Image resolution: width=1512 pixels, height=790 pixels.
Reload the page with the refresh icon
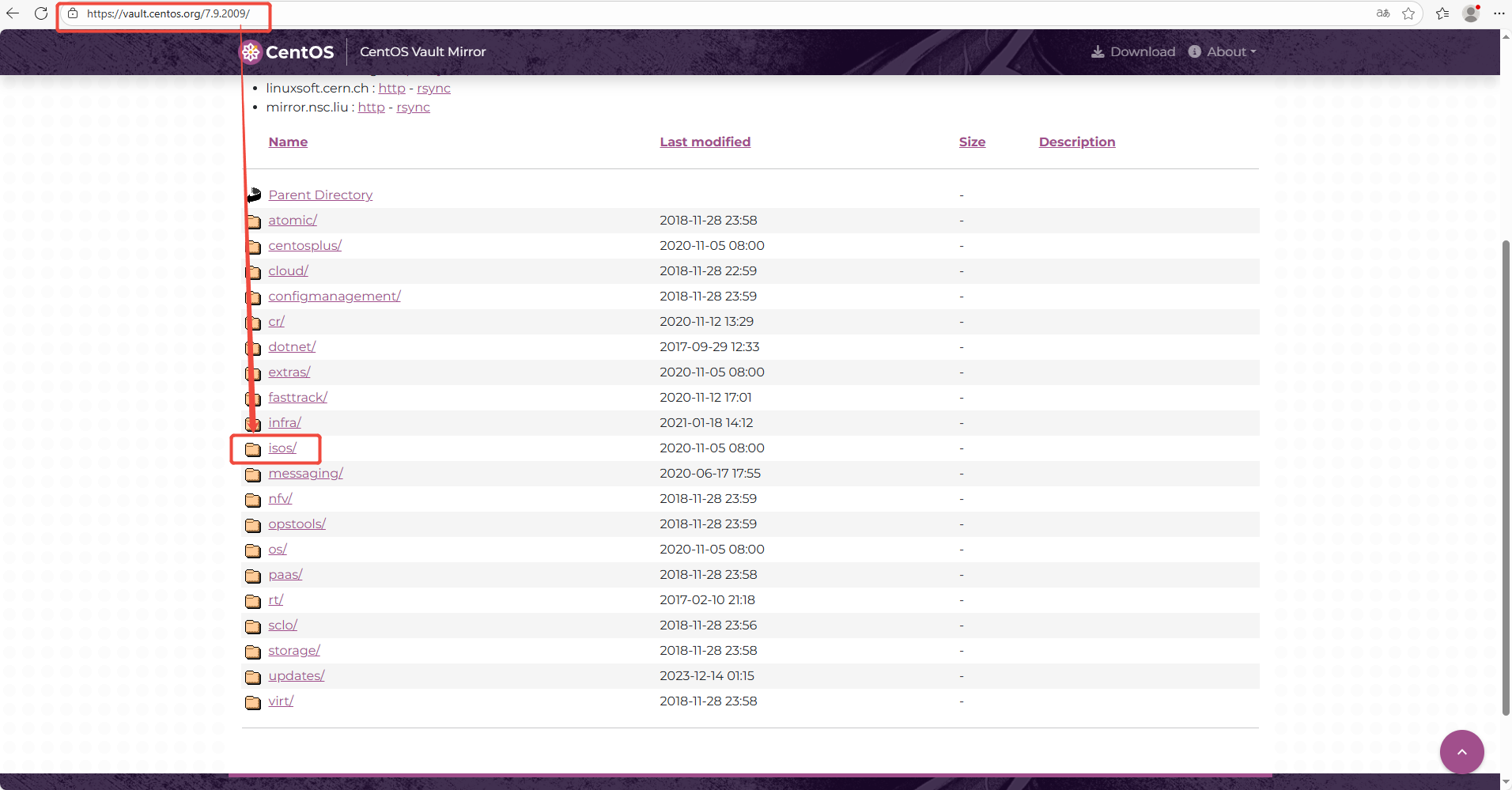tap(41, 13)
